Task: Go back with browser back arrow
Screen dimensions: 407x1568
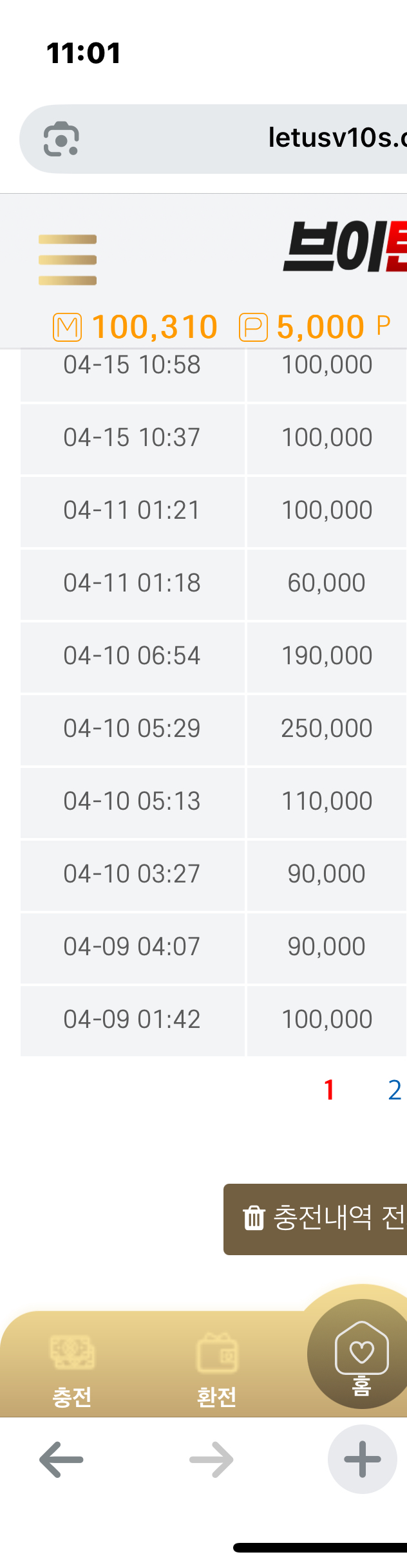Action: pyautogui.click(x=61, y=1460)
